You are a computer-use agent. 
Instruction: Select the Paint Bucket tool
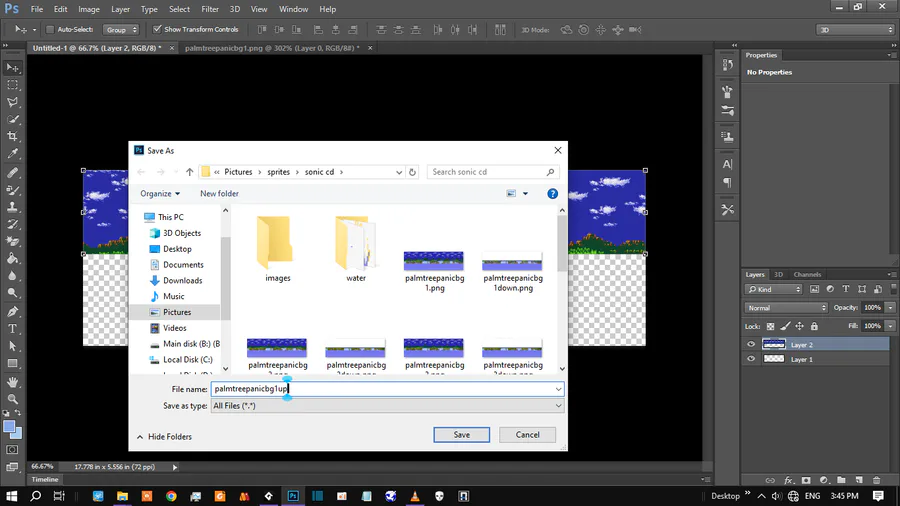point(13,259)
